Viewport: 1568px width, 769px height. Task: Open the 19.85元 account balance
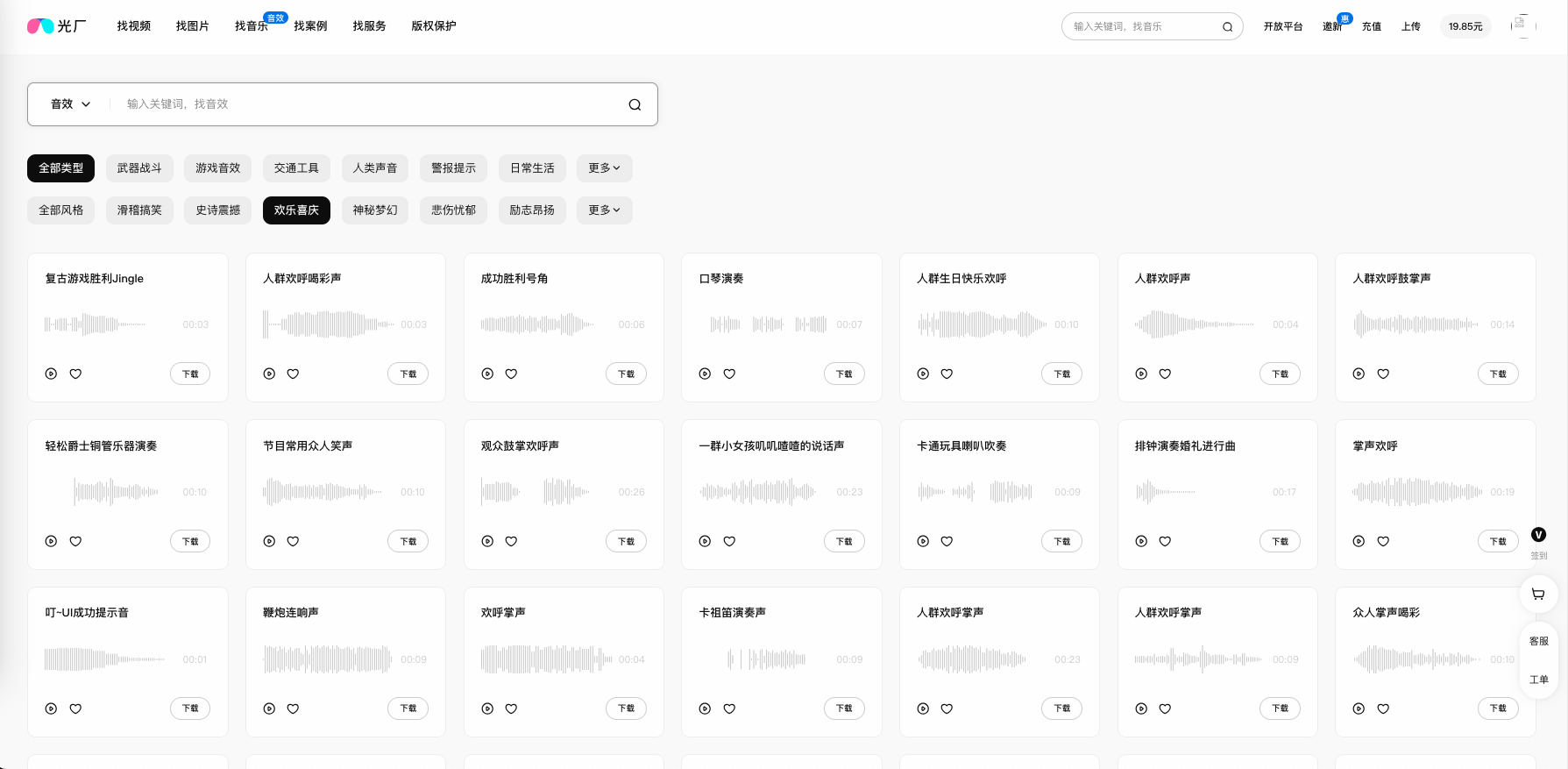1465,27
